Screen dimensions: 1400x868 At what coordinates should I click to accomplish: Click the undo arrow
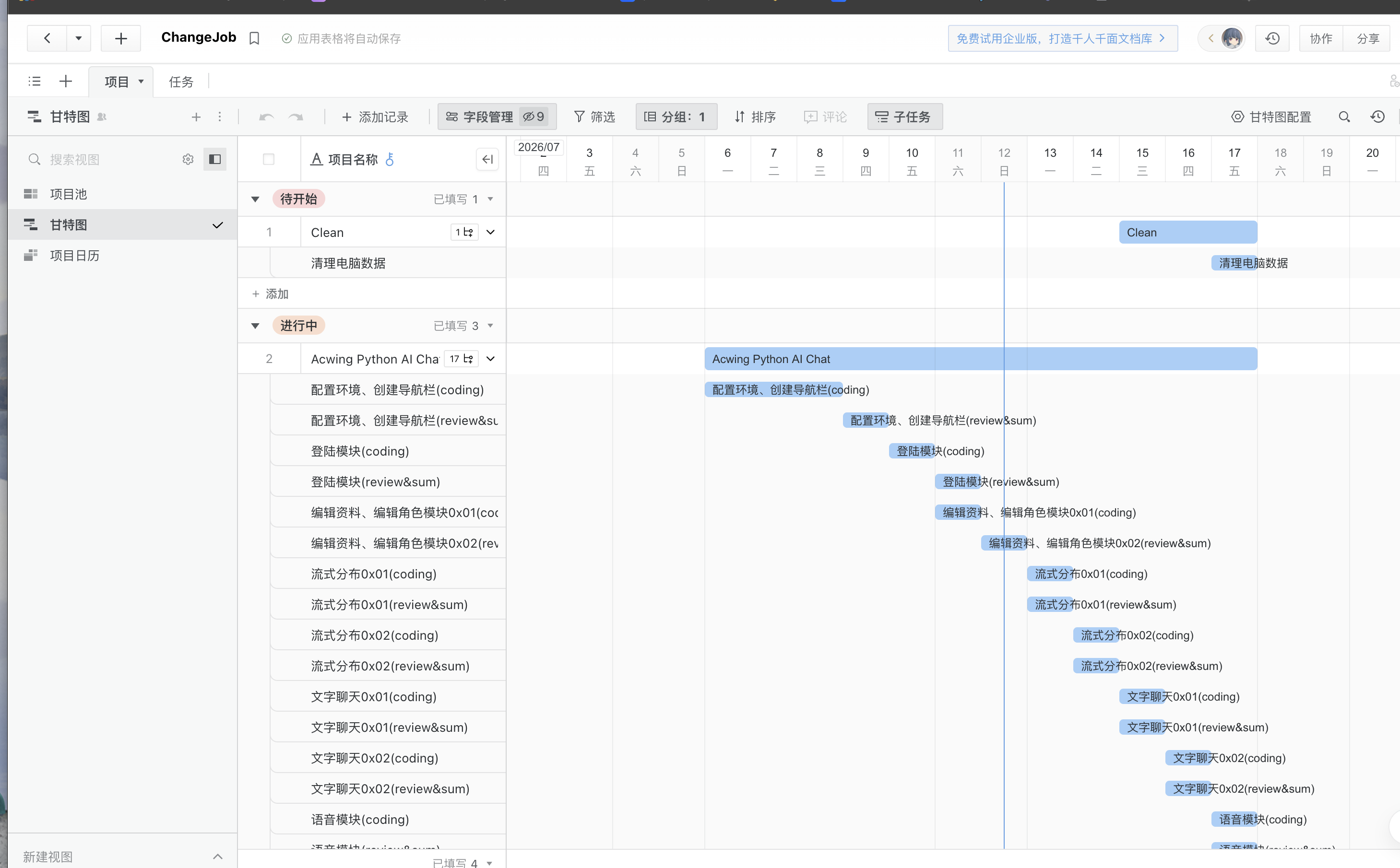click(266, 117)
